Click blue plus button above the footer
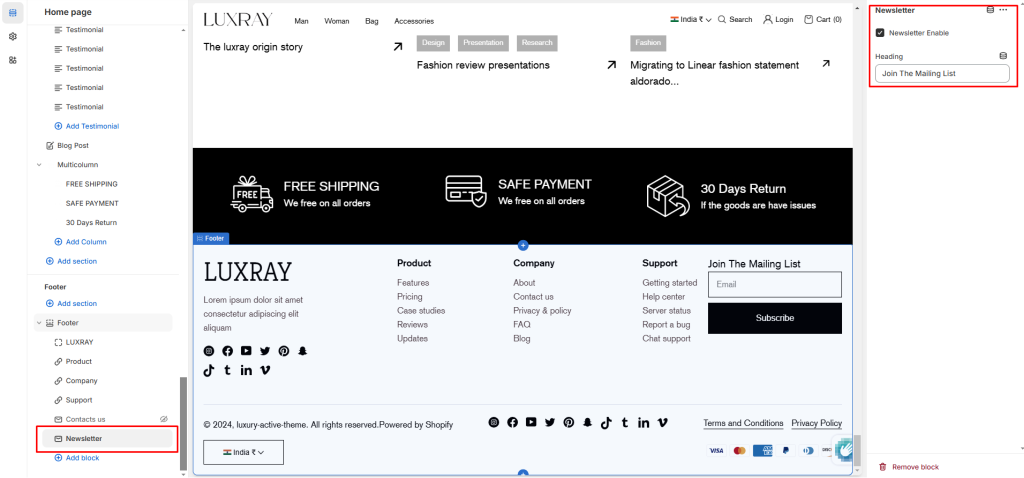The image size is (1024, 478). click(522, 246)
